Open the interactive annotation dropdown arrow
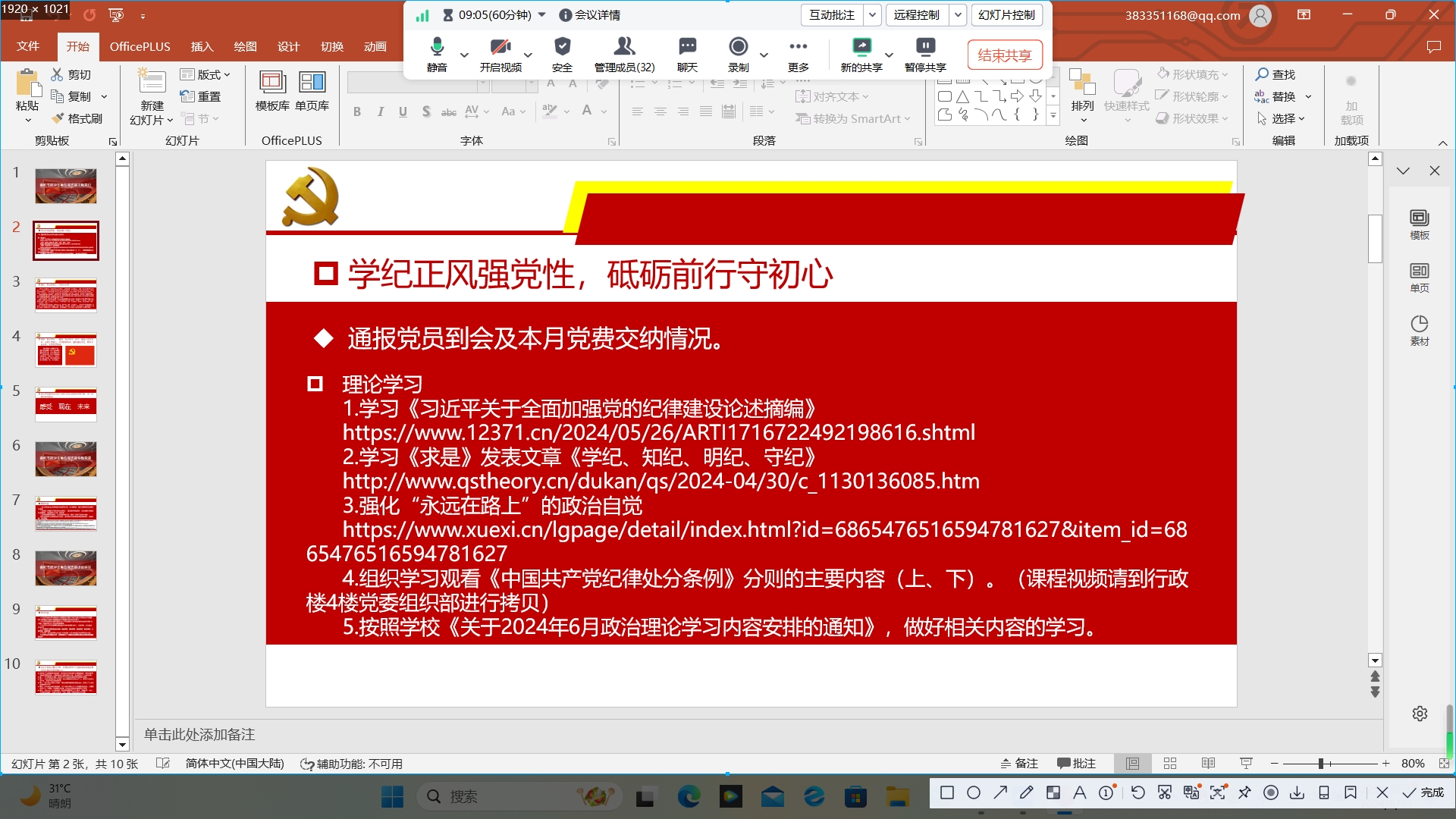This screenshot has height=819, width=1456. point(873,14)
